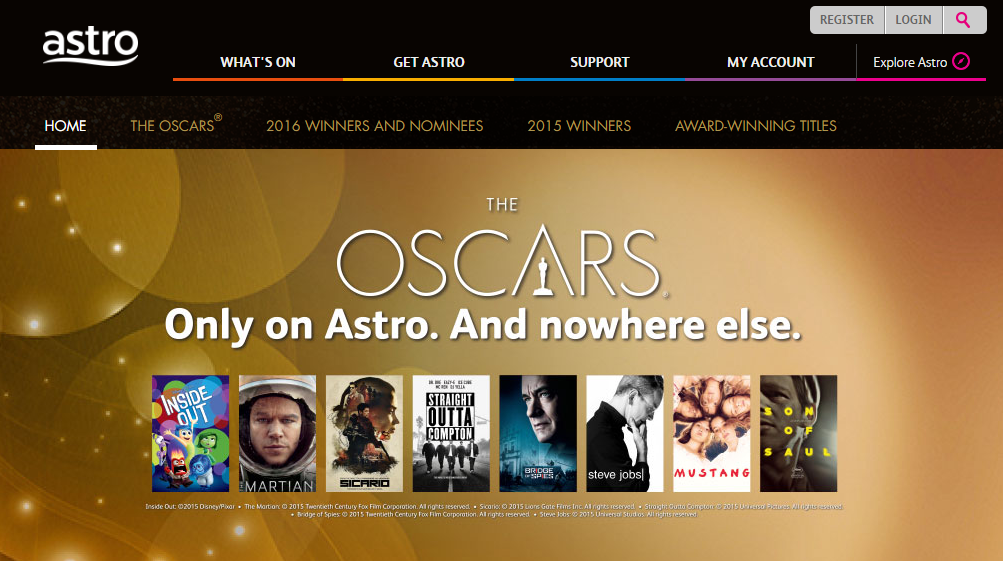Select the Son of Saul poster
Image resolution: width=1003 pixels, height=561 pixels.
click(798, 434)
